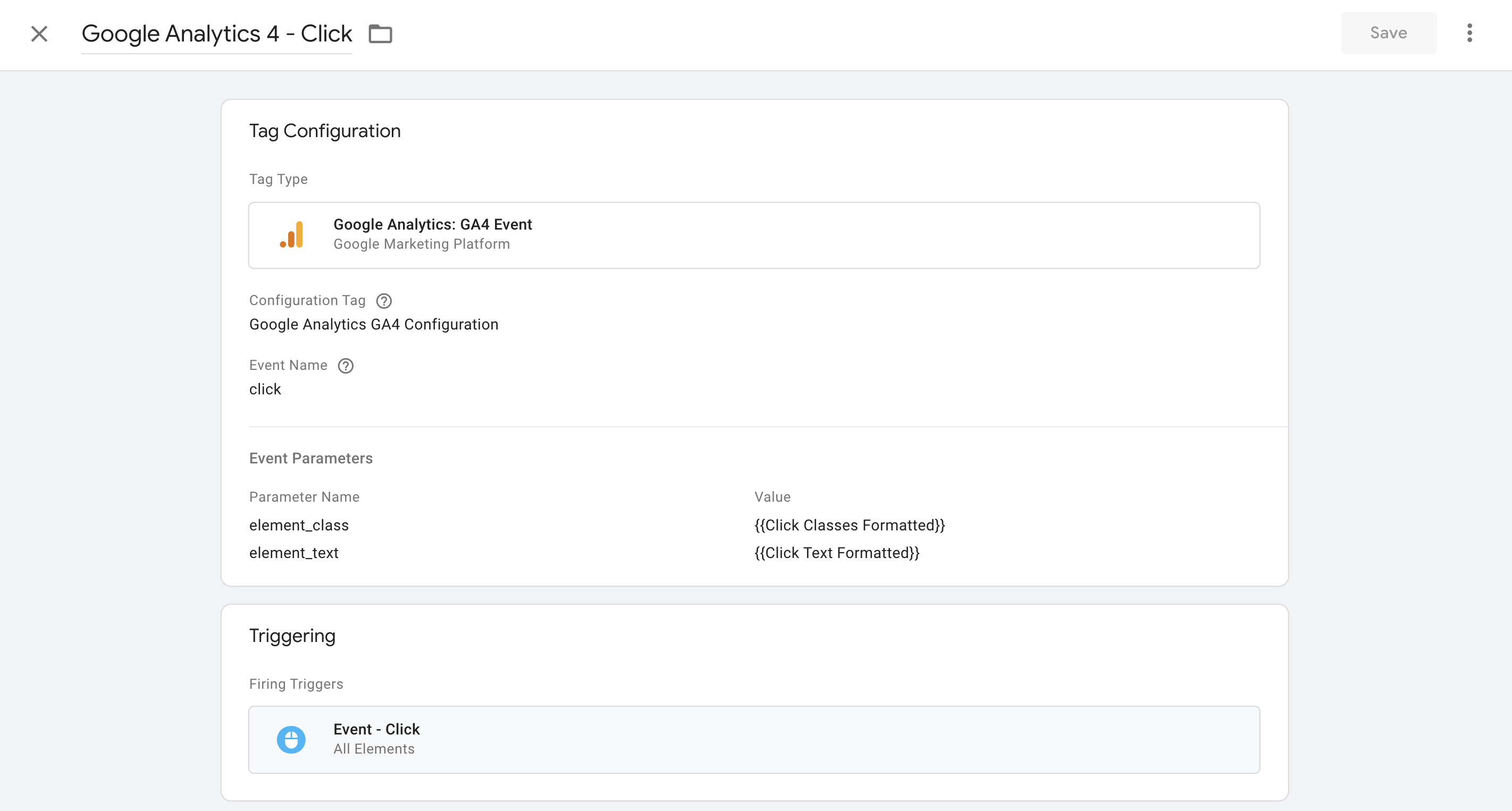Click the Google Analytics bar chart icon
Viewport: 1512px width, 811px height.
292,235
